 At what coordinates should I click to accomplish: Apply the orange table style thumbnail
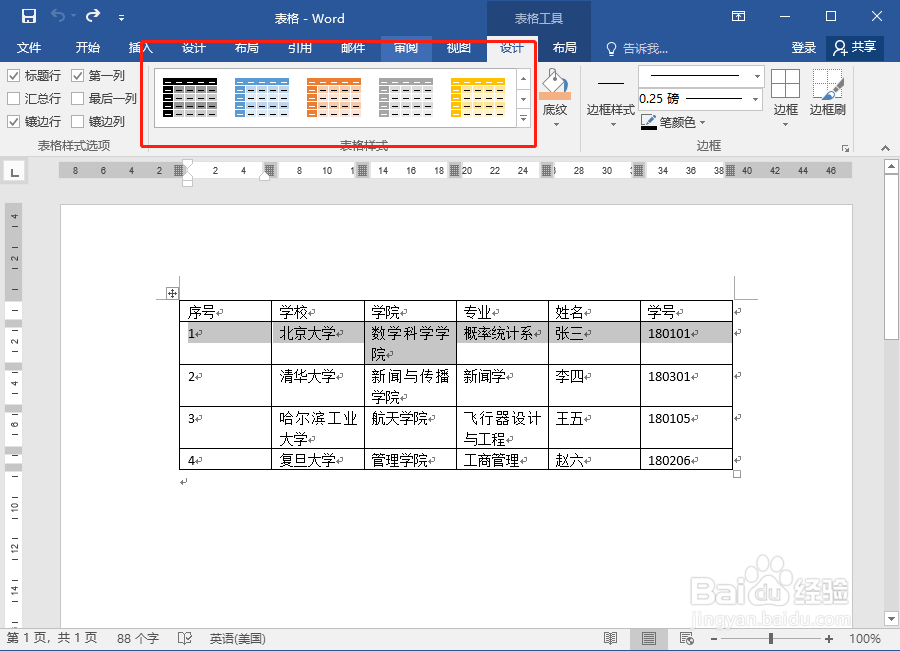point(334,98)
